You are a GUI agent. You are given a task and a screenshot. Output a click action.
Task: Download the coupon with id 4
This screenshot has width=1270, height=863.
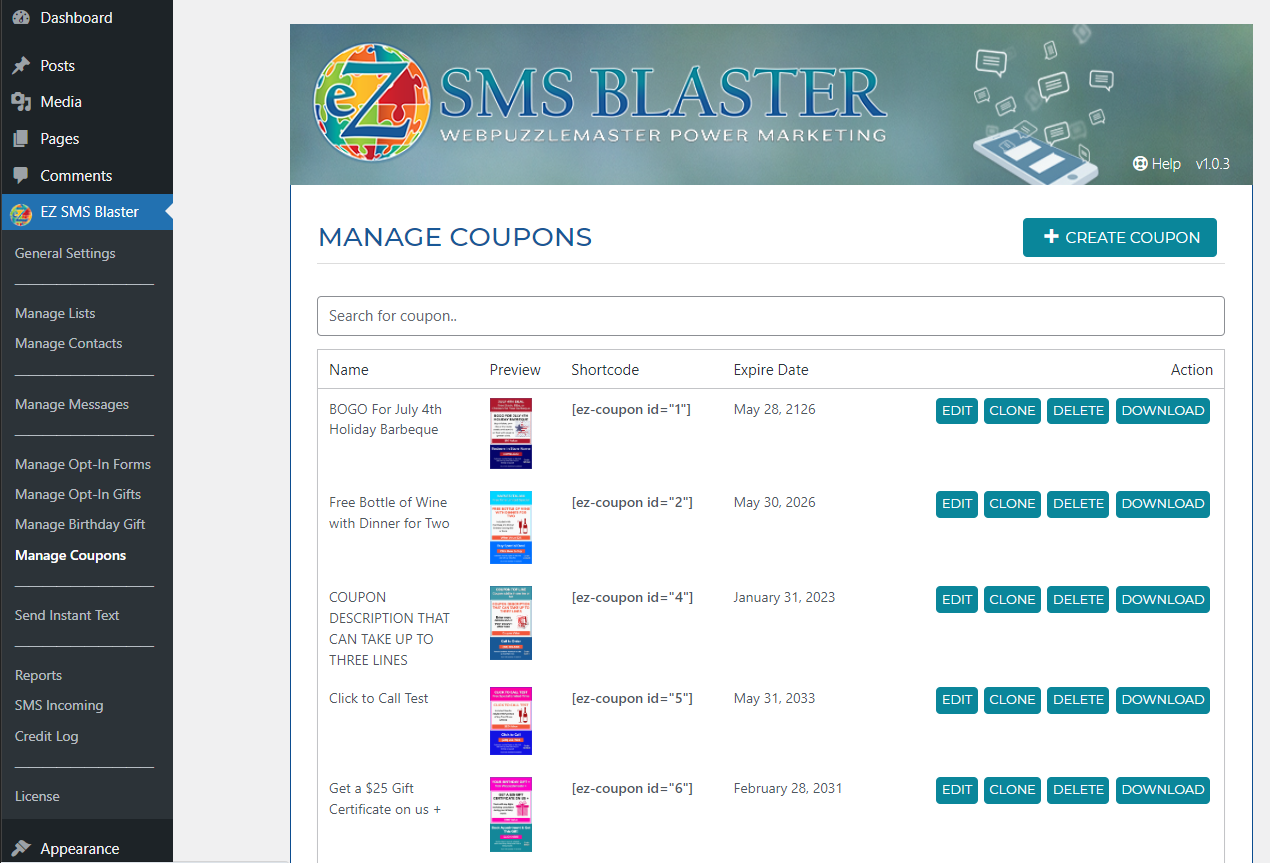pos(1163,600)
